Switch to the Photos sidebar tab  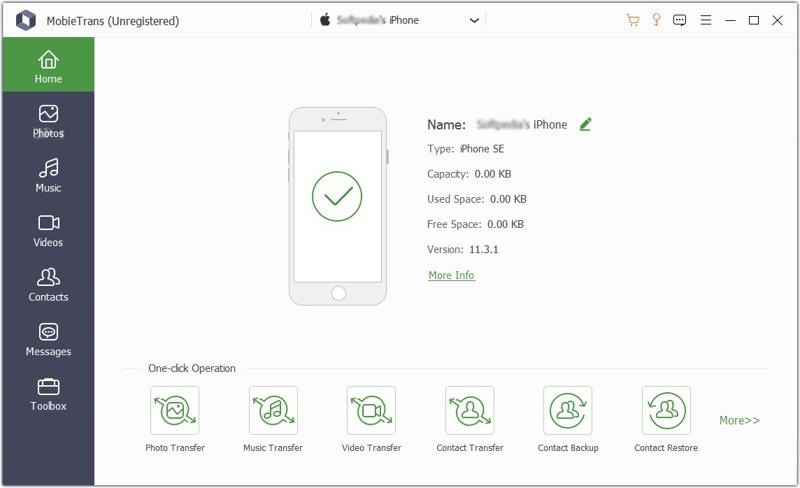point(48,121)
